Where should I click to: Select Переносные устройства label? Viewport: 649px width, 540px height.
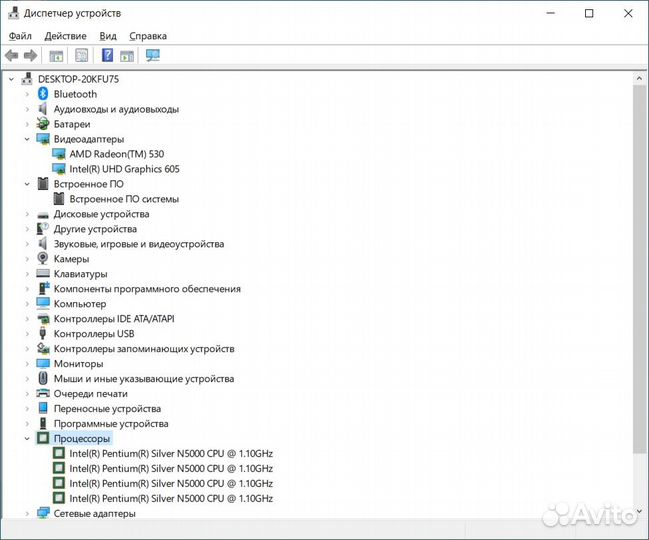coord(108,409)
